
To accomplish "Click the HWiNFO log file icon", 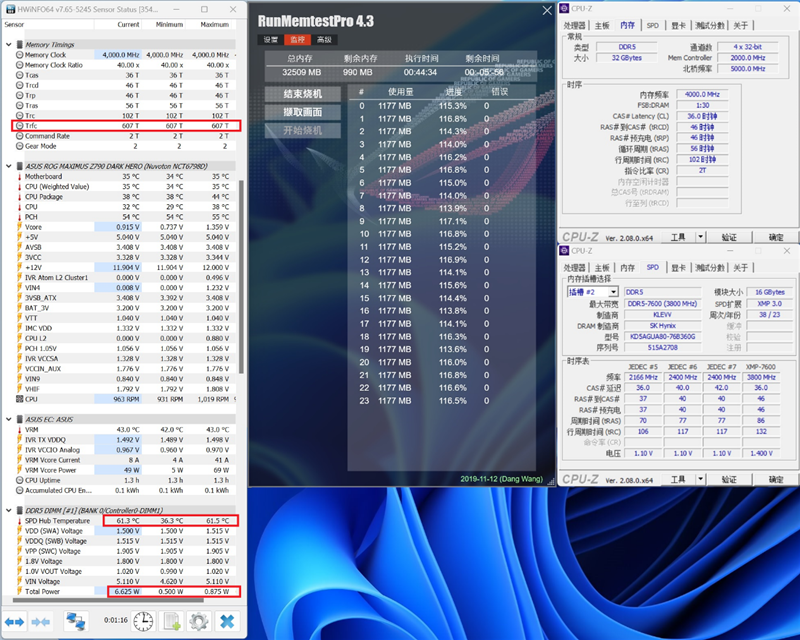I will click(x=171, y=621).
